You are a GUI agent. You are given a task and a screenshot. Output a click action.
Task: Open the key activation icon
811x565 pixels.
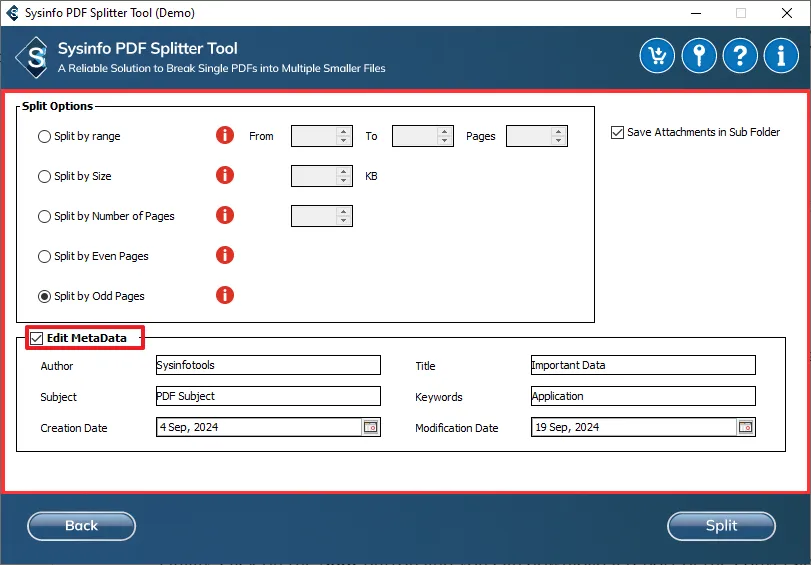699,55
